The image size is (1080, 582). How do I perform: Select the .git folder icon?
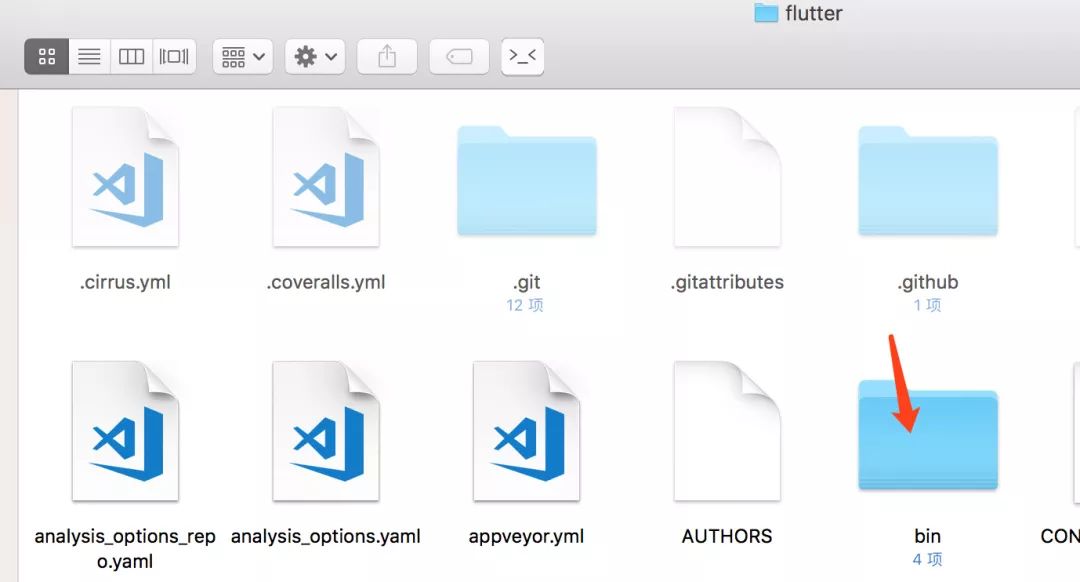[x=527, y=180]
